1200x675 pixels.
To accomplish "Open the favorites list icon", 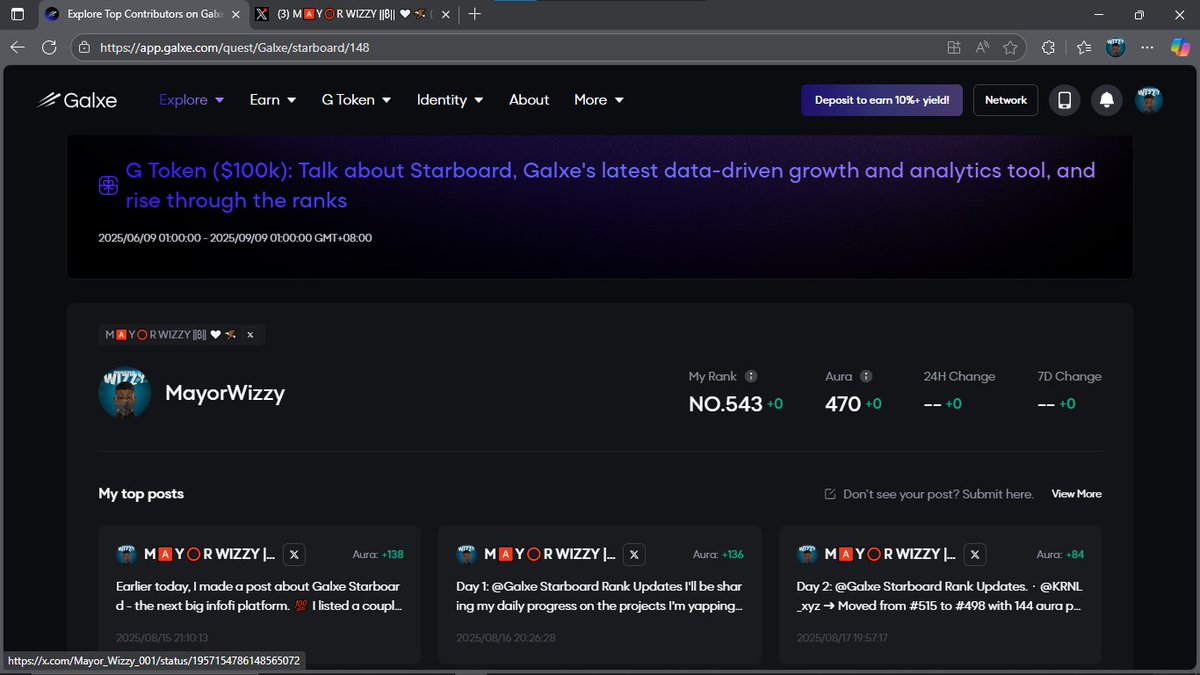I will (1085, 47).
